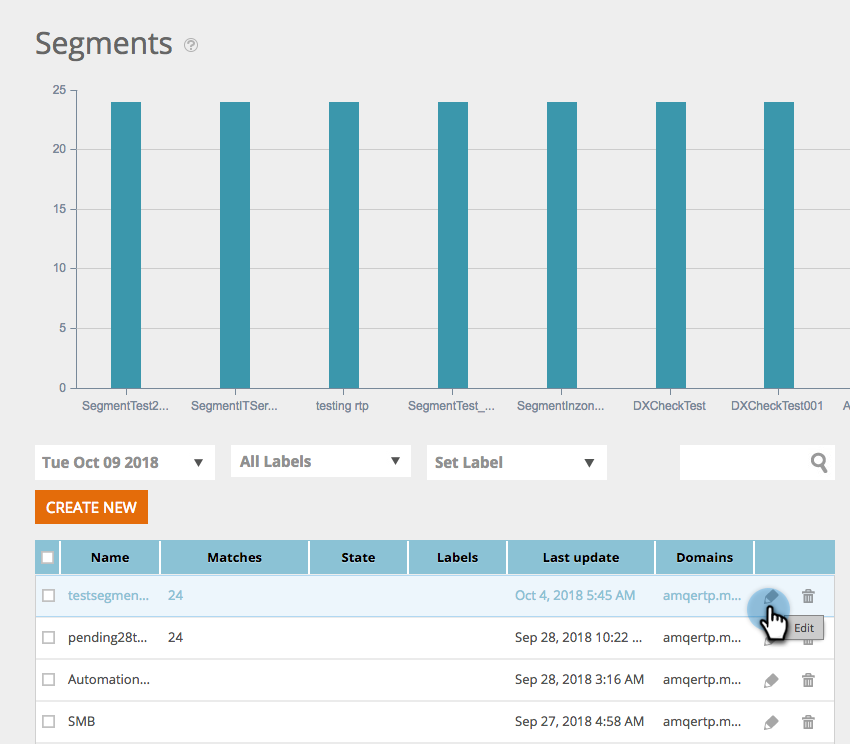Expand the All Labels filter dropdown
Image resolution: width=850 pixels, height=744 pixels.
[x=320, y=461]
